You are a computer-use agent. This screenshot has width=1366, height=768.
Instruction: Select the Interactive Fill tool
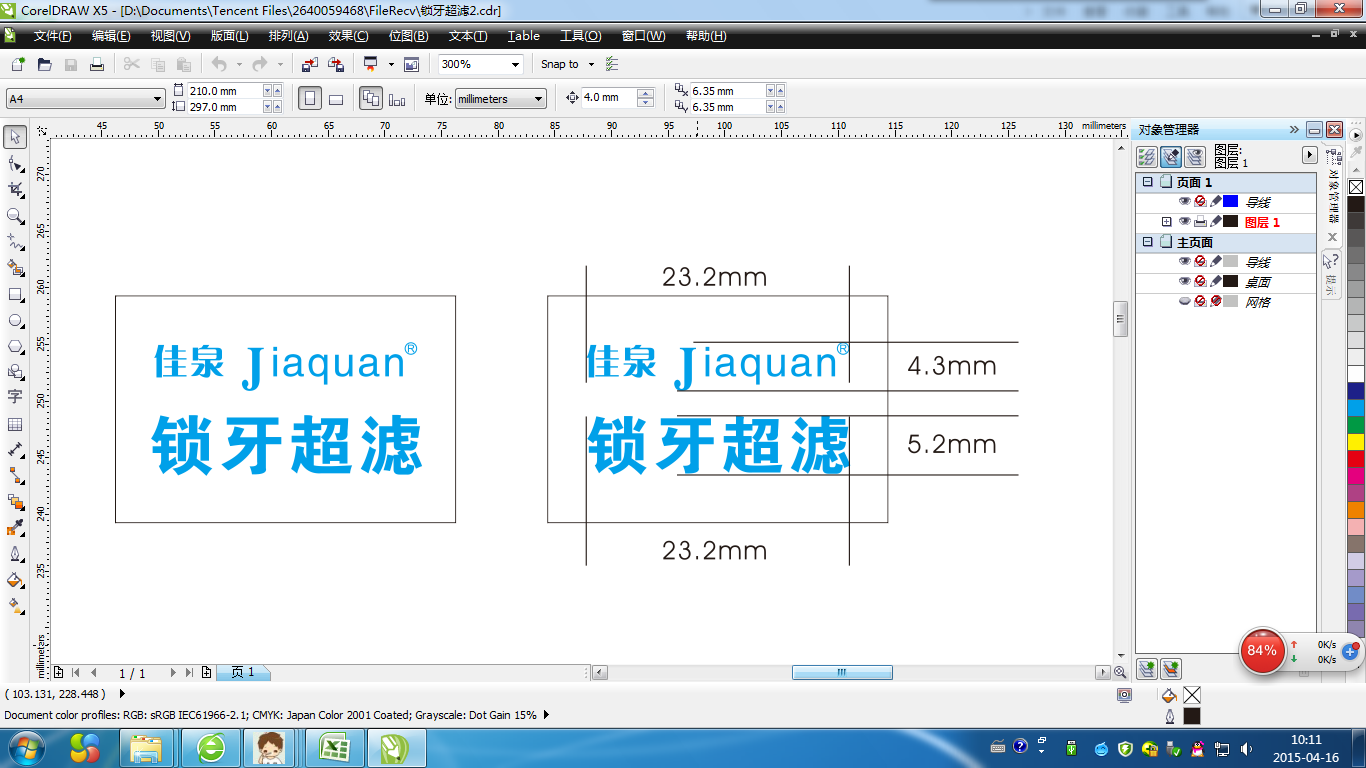click(x=15, y=606)
